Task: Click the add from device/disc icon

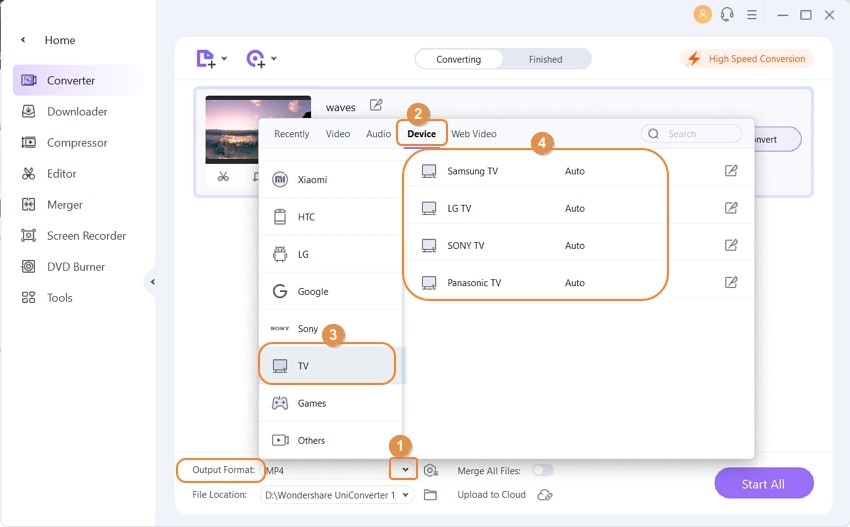Action: 255,59
